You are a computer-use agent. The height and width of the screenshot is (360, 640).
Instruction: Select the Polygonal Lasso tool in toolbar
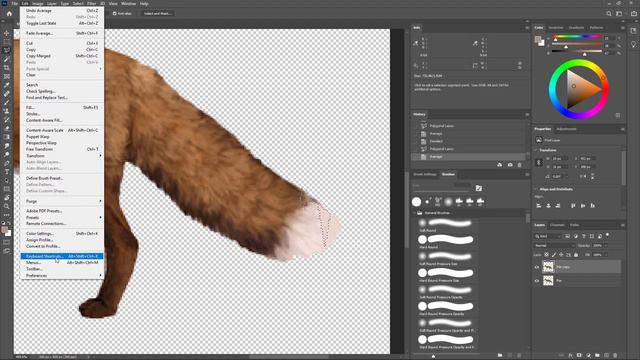click(x=7, y=50)
